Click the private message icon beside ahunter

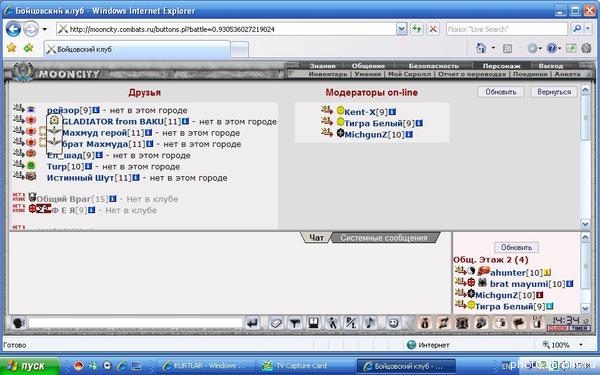460,271
